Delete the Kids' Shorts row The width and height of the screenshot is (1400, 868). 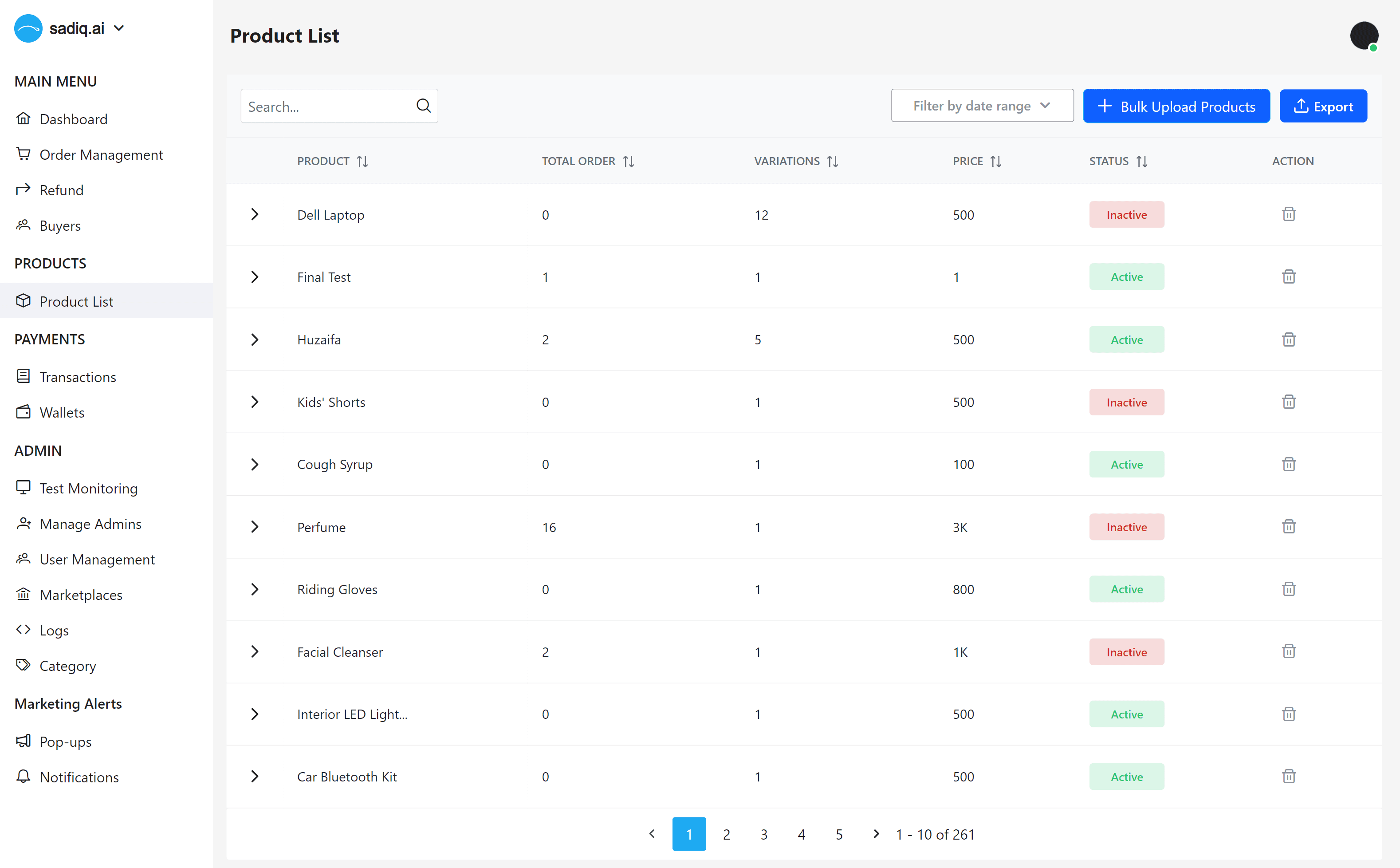[1289, 402]
